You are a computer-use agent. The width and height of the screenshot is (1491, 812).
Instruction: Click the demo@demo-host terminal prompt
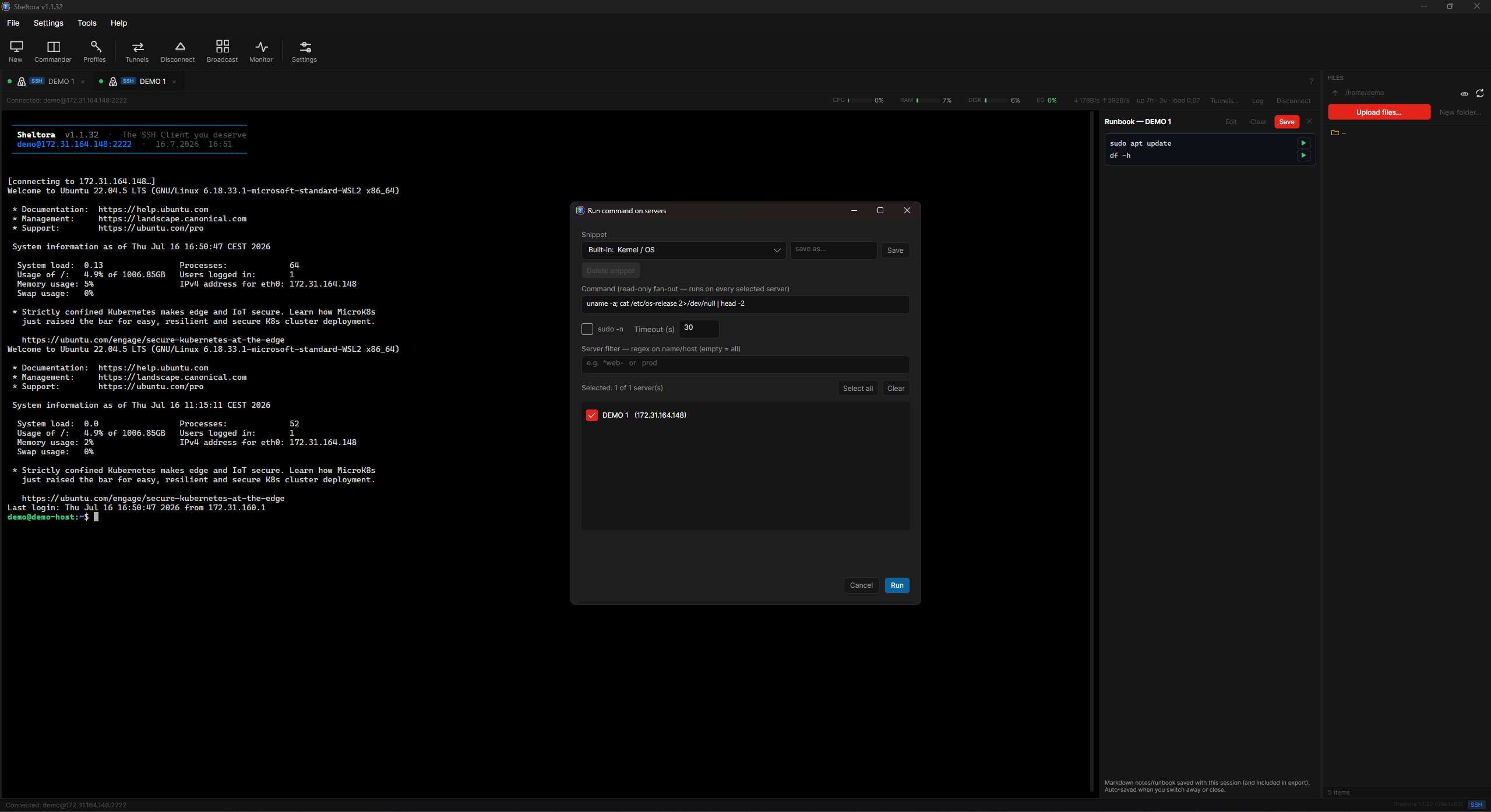click(x=48, y=517)
